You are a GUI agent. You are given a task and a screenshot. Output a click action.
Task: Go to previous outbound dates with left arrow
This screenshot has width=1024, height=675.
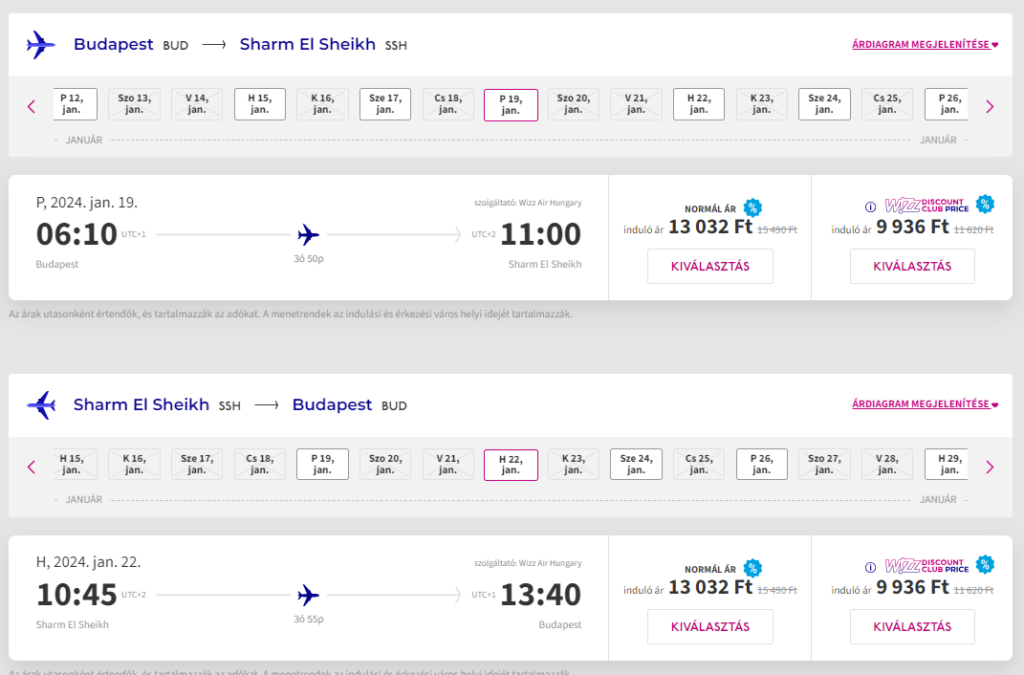point(31,106)
